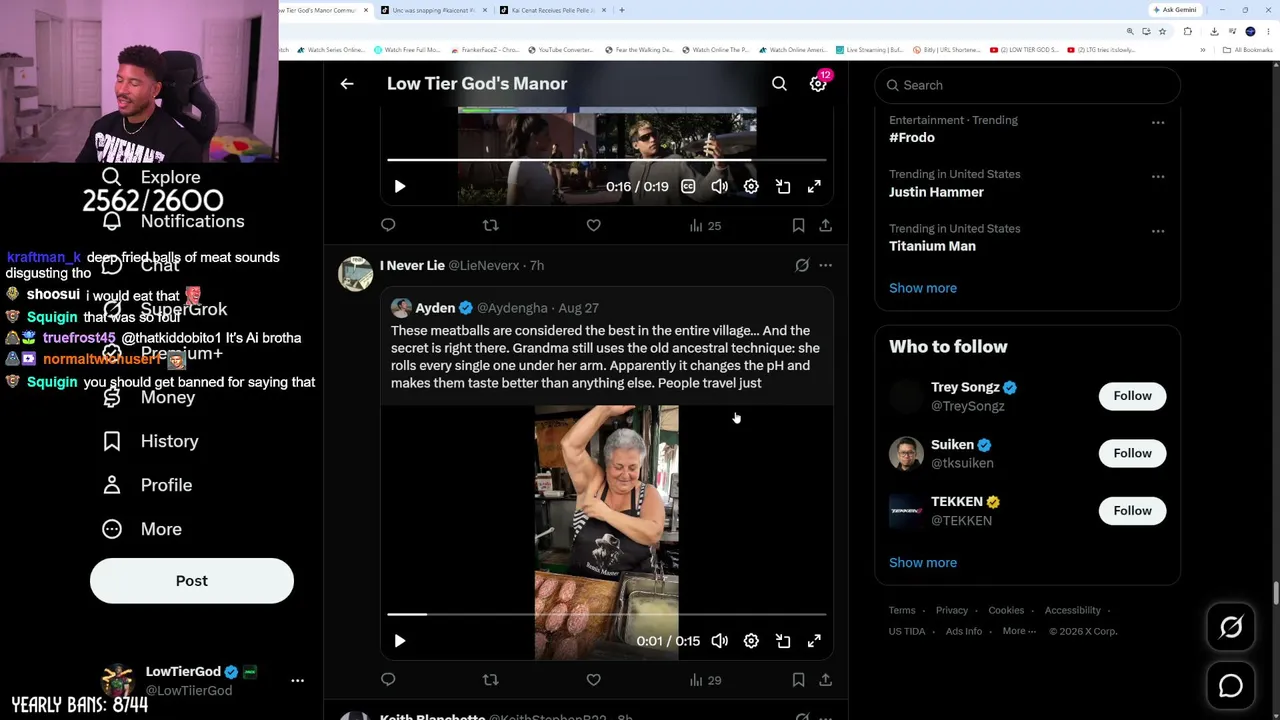1280x720 pixels.
Task: Open more options on I Never Lie's post
Action: point(825,265)
